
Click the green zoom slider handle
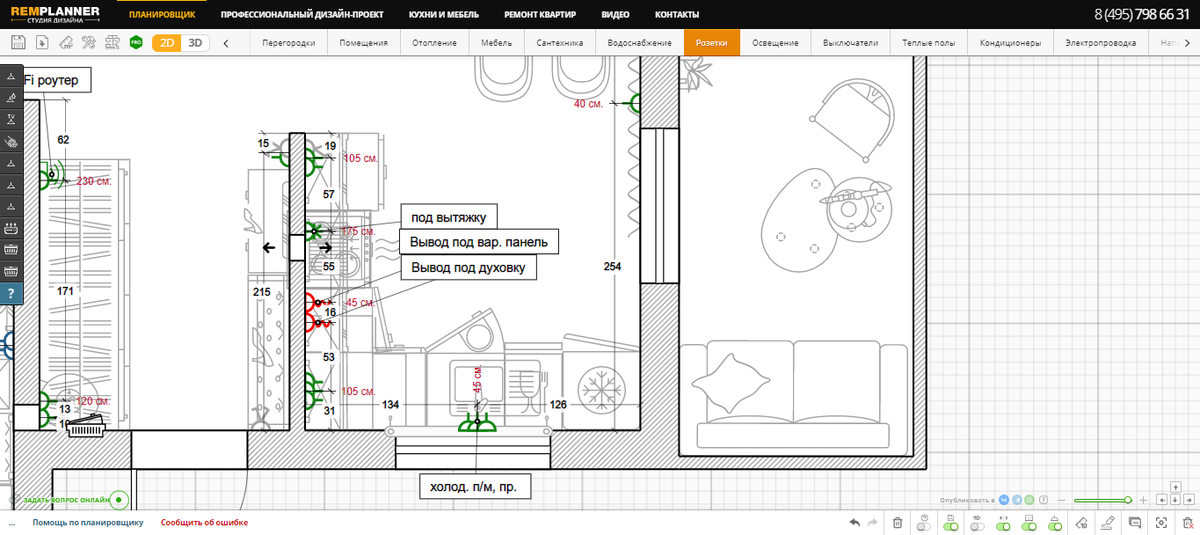(1128, 500)
